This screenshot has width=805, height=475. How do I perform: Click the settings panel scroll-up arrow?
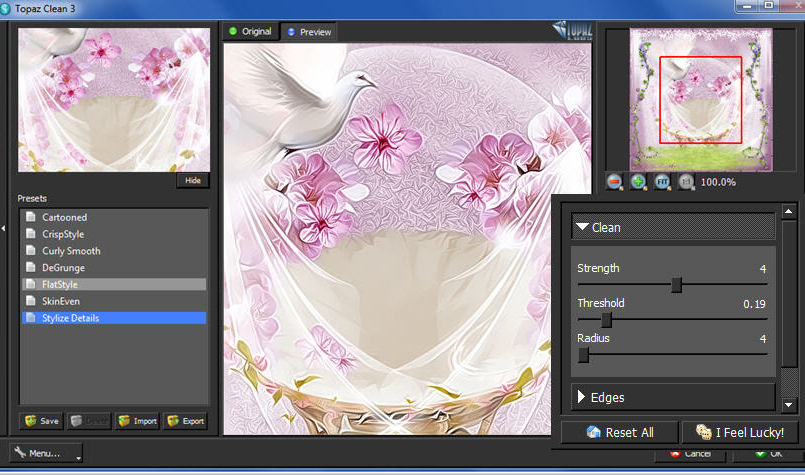789,211
